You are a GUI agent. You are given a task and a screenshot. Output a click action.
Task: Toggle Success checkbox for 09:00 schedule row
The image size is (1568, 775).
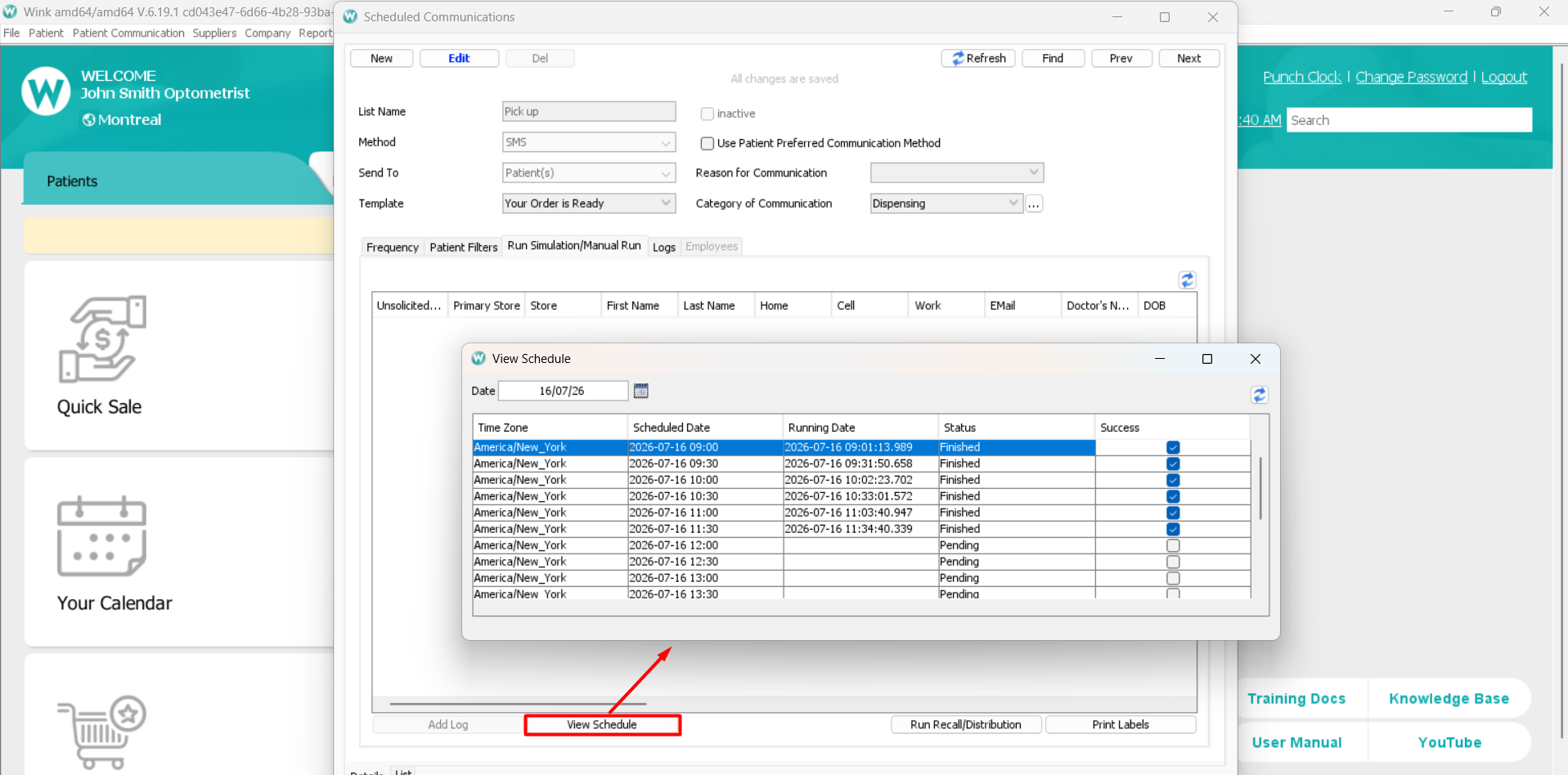(x=1173, y=447)
